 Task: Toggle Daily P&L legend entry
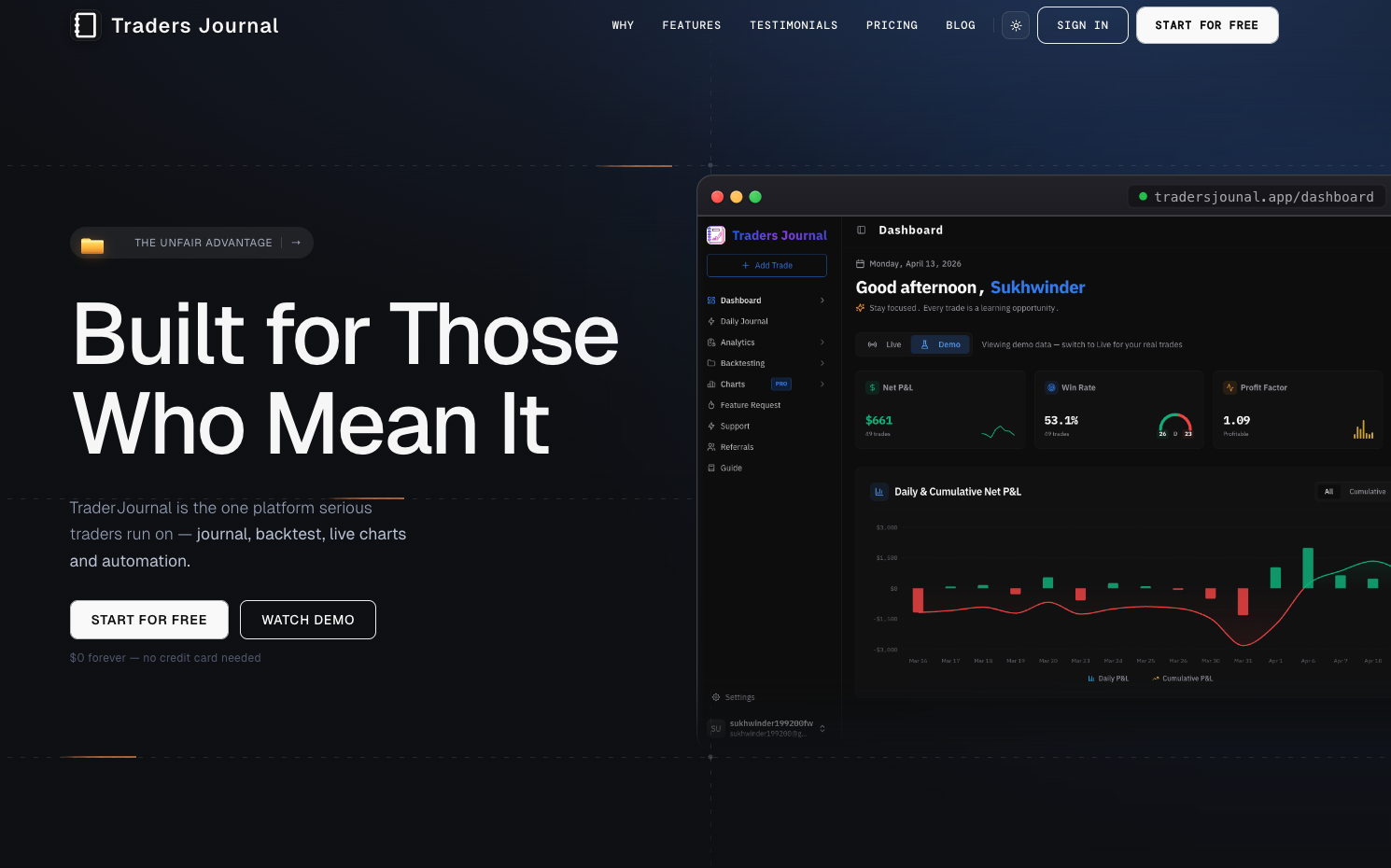(1108, 679)
